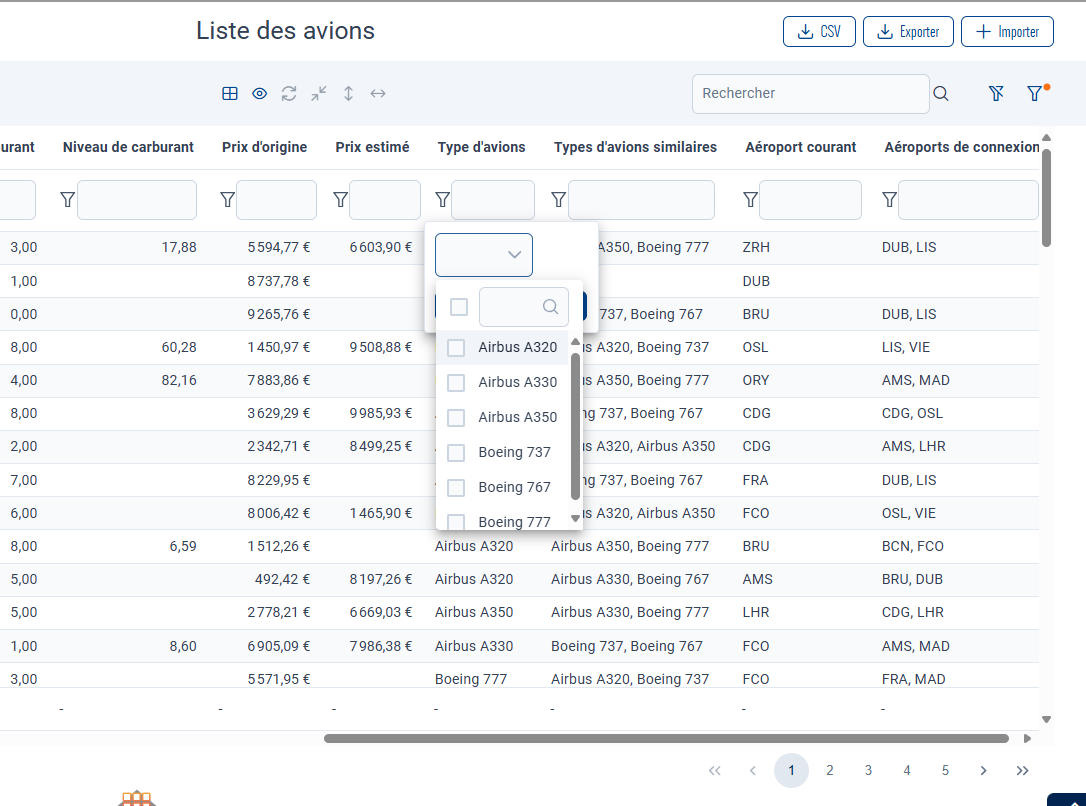This screenshot has width=1086, height=806.
Task: Click the search magnifier icon beside Rechercher
Action: [x=941, y=94]
